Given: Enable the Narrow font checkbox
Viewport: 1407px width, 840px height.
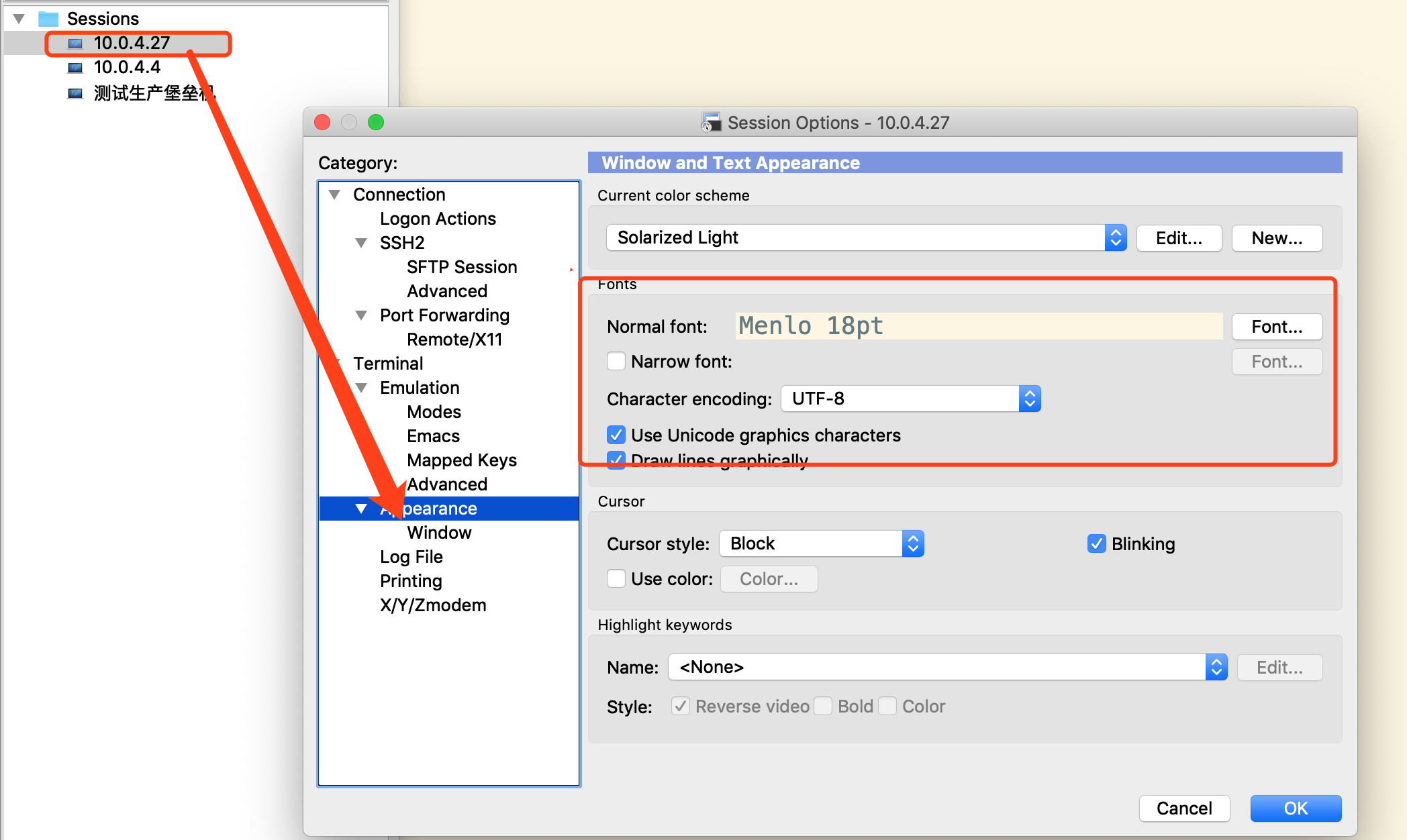Looking at the screenshot, I should [x=616, y=361].
